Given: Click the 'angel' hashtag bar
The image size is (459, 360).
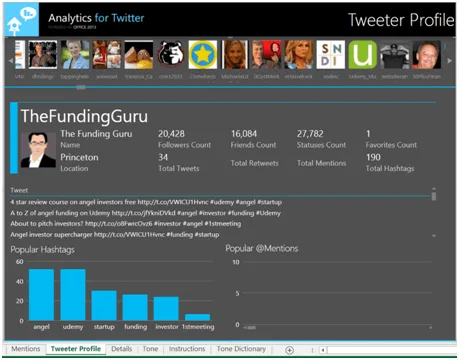Looking at the screenshot, I should 41,295.
